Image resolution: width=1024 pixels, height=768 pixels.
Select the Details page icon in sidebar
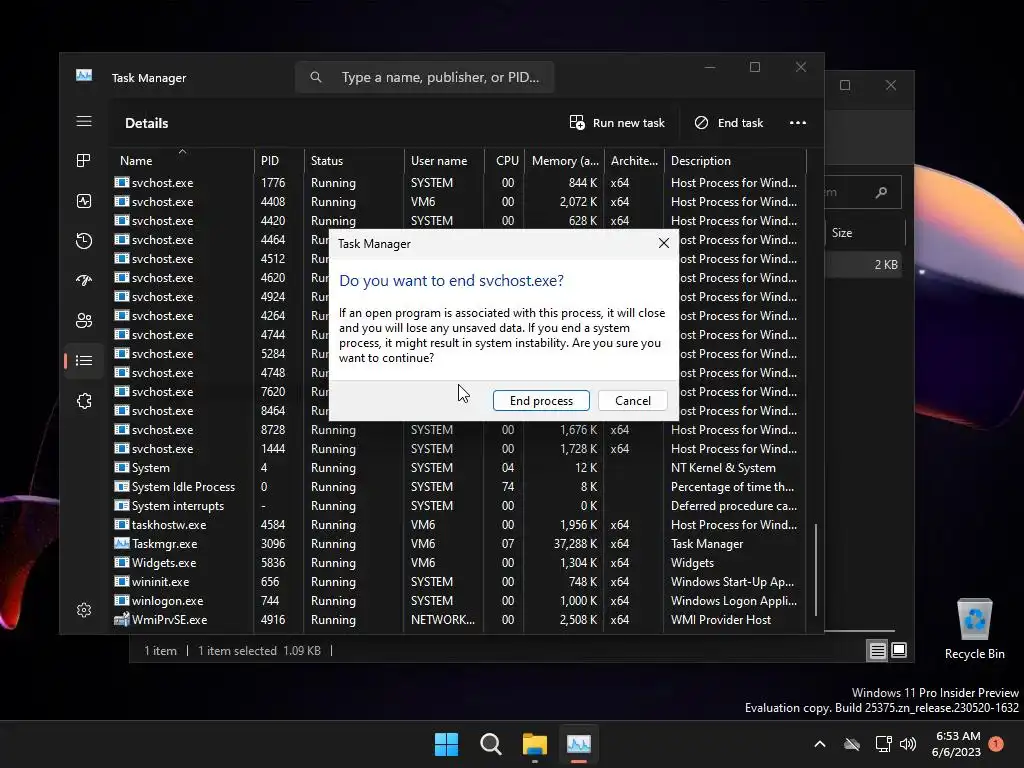pyautogui.click(x=84, y=360)
